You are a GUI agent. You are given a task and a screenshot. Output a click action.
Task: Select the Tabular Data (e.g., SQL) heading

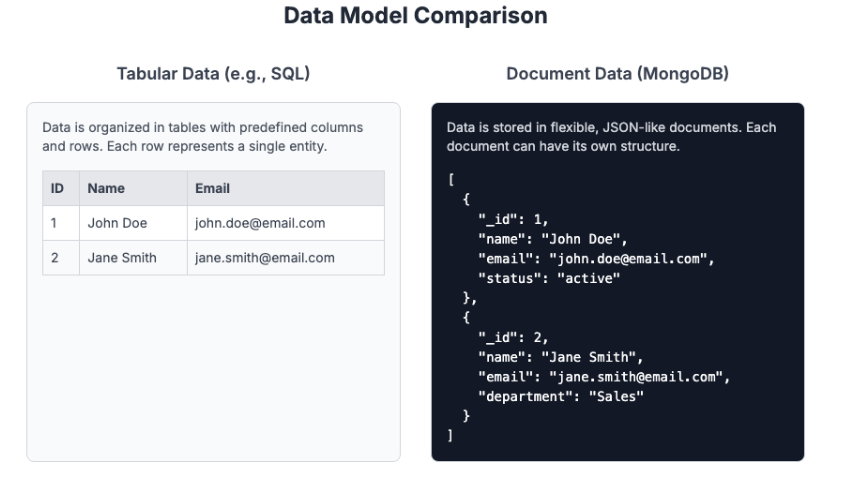(213, 74)
